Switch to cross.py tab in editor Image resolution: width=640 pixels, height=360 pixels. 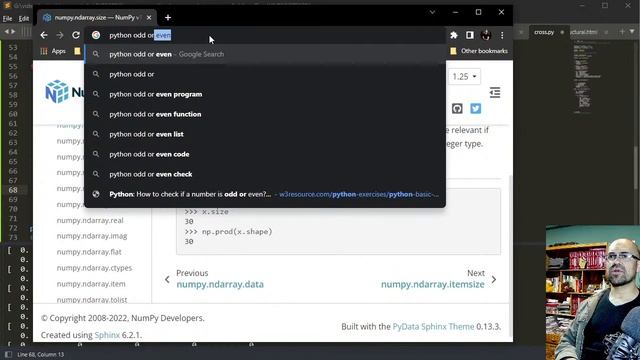(544, 32)
